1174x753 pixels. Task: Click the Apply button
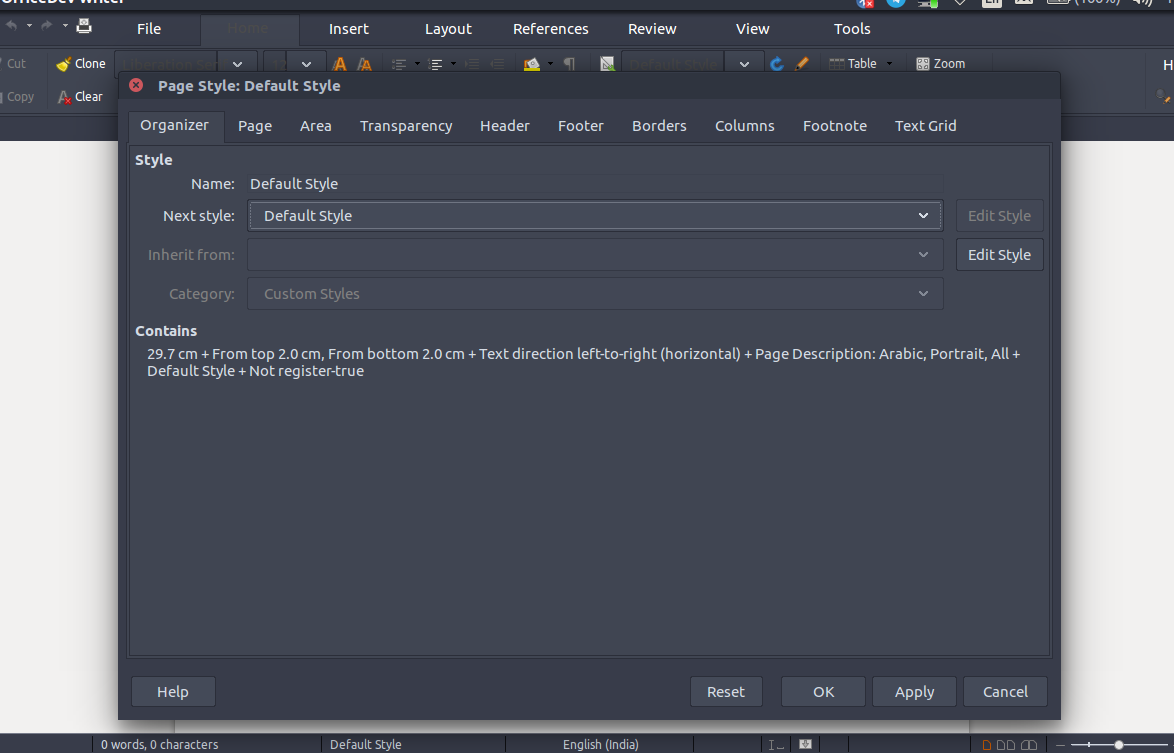coord(914,692)
